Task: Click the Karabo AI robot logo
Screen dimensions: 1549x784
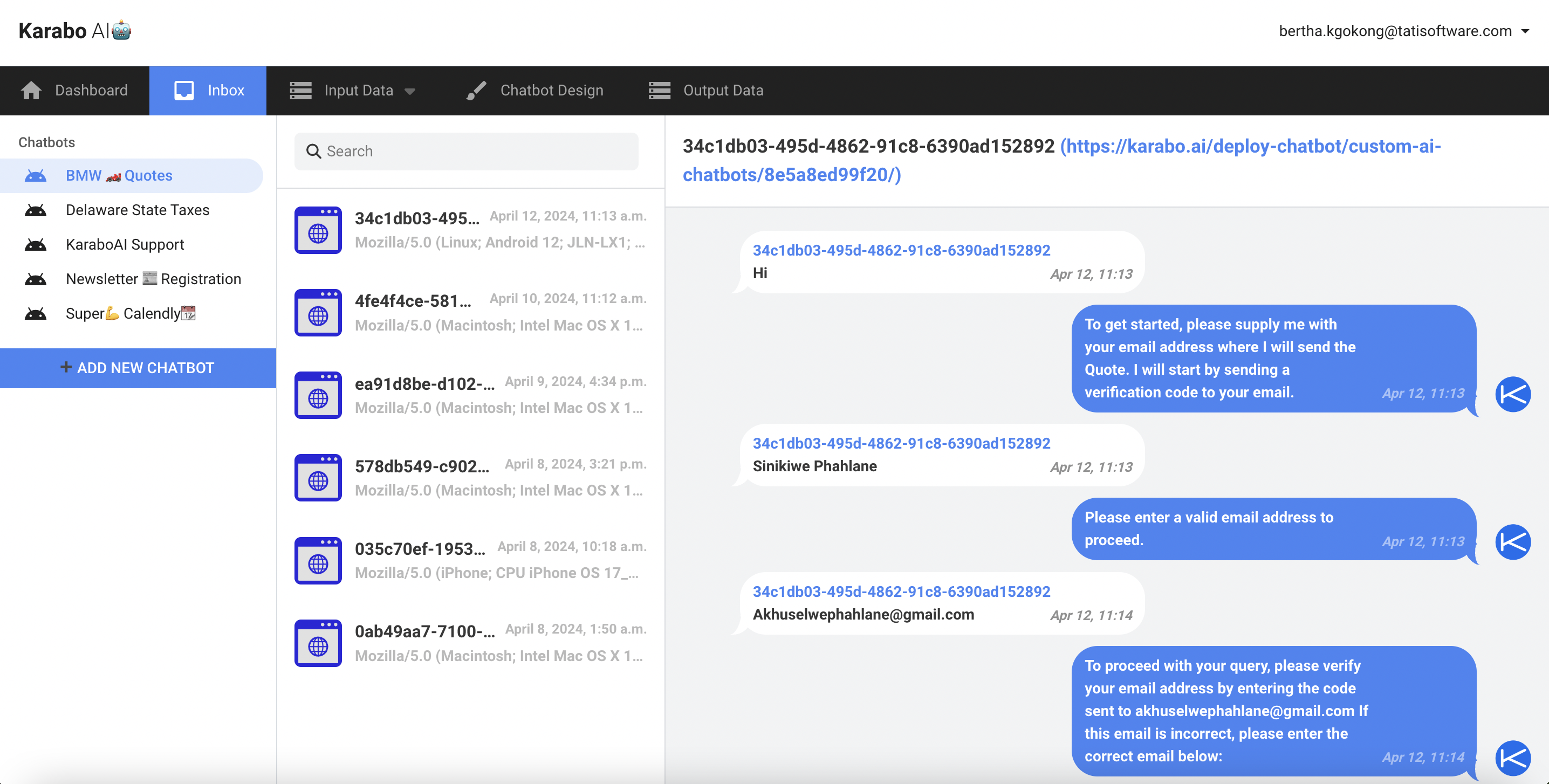Action: (x=121, y=30)
